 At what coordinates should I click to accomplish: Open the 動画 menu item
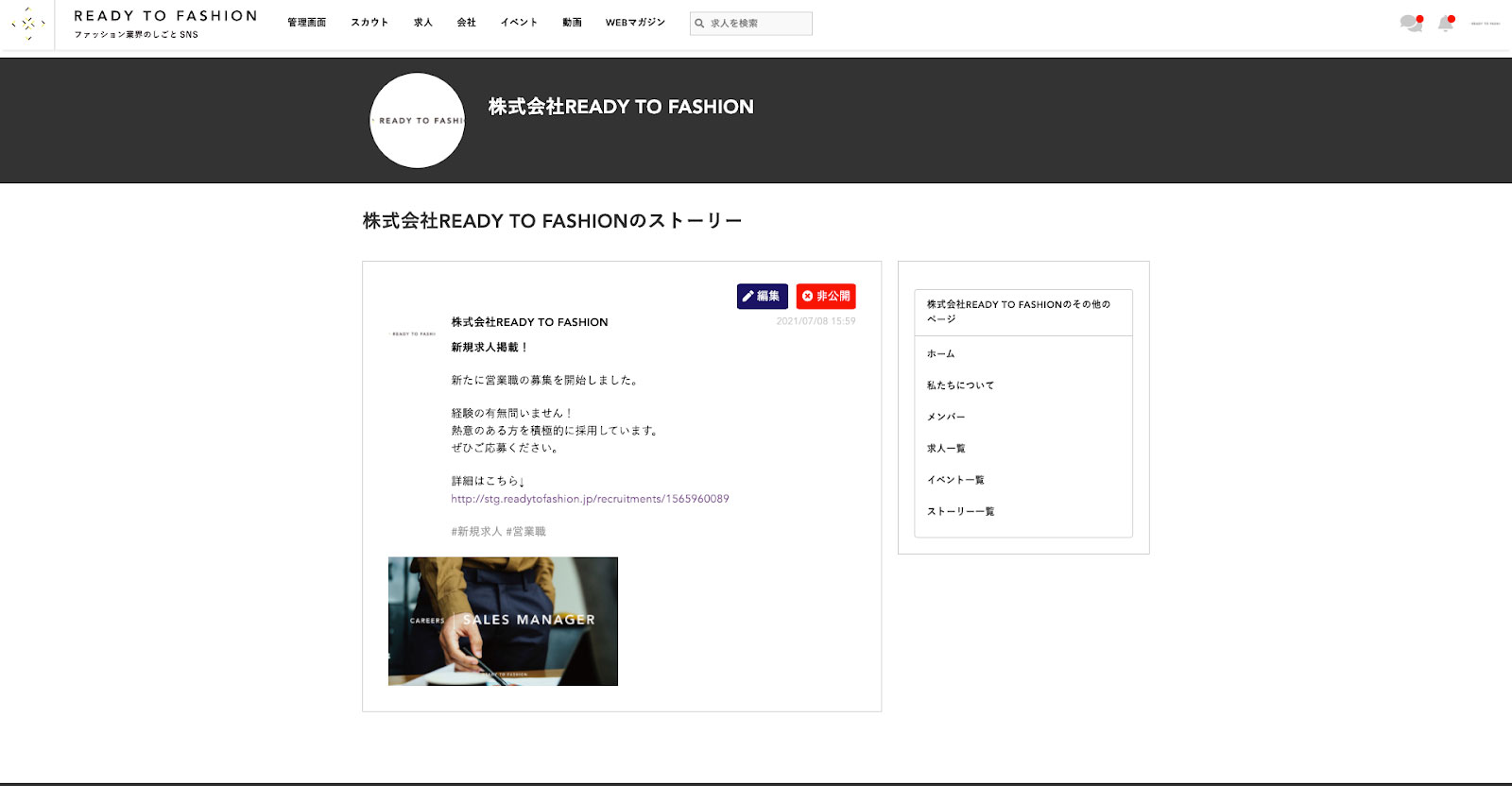pyautogui.click(x=573, y=23)
